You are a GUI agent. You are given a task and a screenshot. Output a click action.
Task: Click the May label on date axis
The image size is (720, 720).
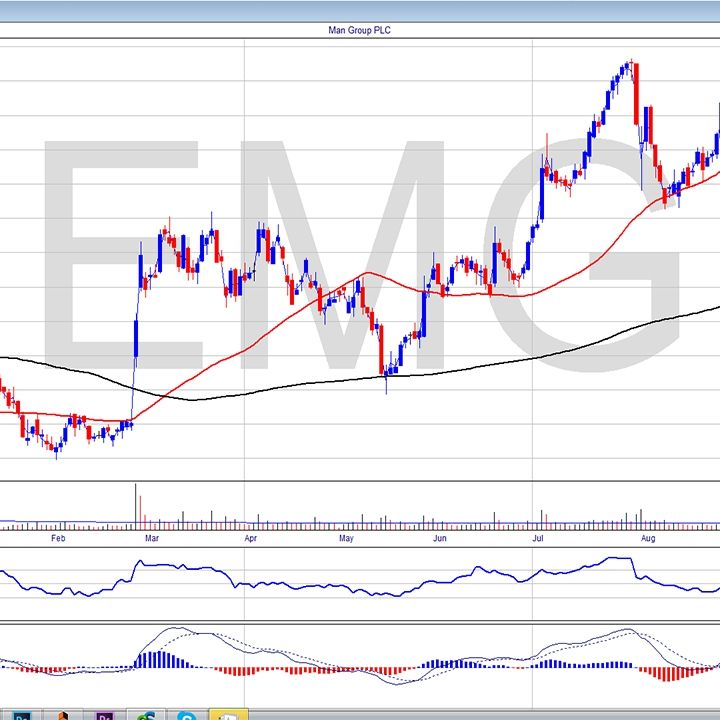click(346, 539)
